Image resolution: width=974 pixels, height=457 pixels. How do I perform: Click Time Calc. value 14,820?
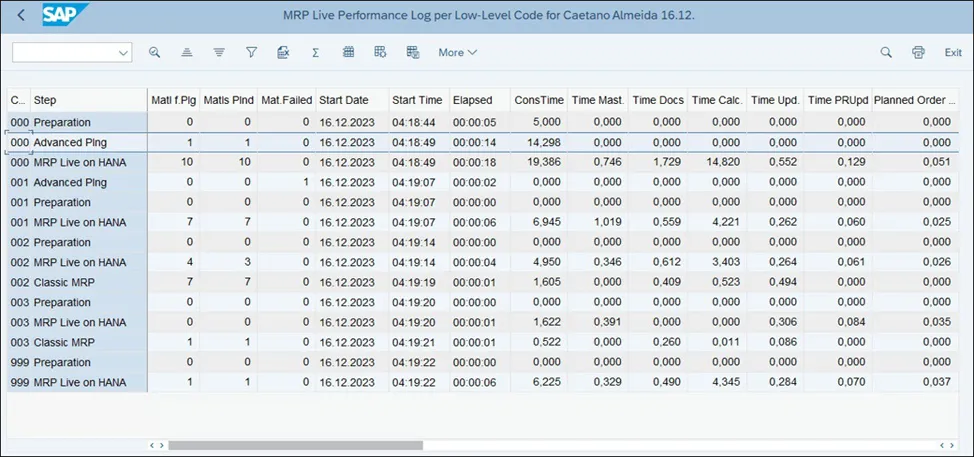[725, 163]
